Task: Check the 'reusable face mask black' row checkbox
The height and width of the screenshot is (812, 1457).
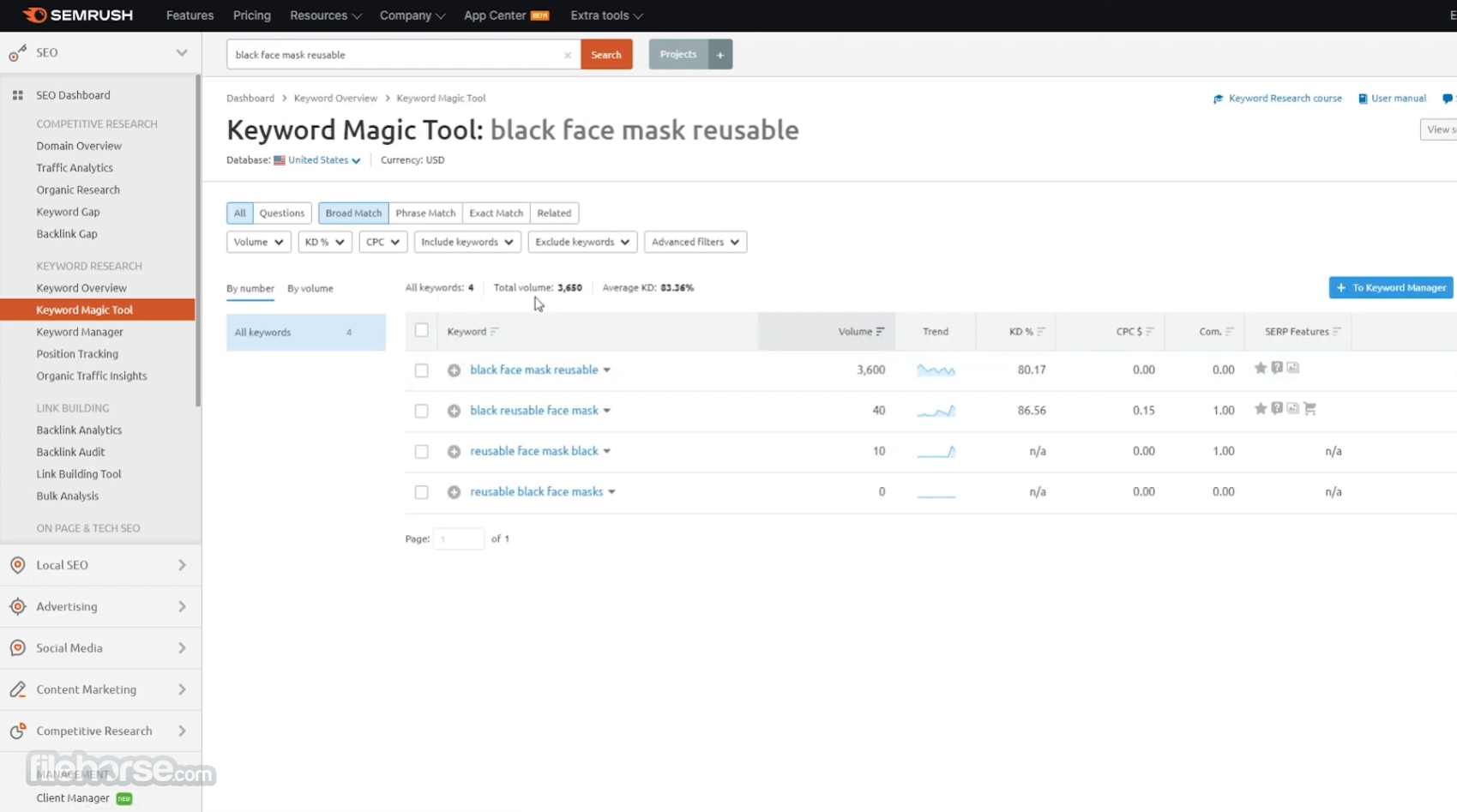Action: pos(421,451)
